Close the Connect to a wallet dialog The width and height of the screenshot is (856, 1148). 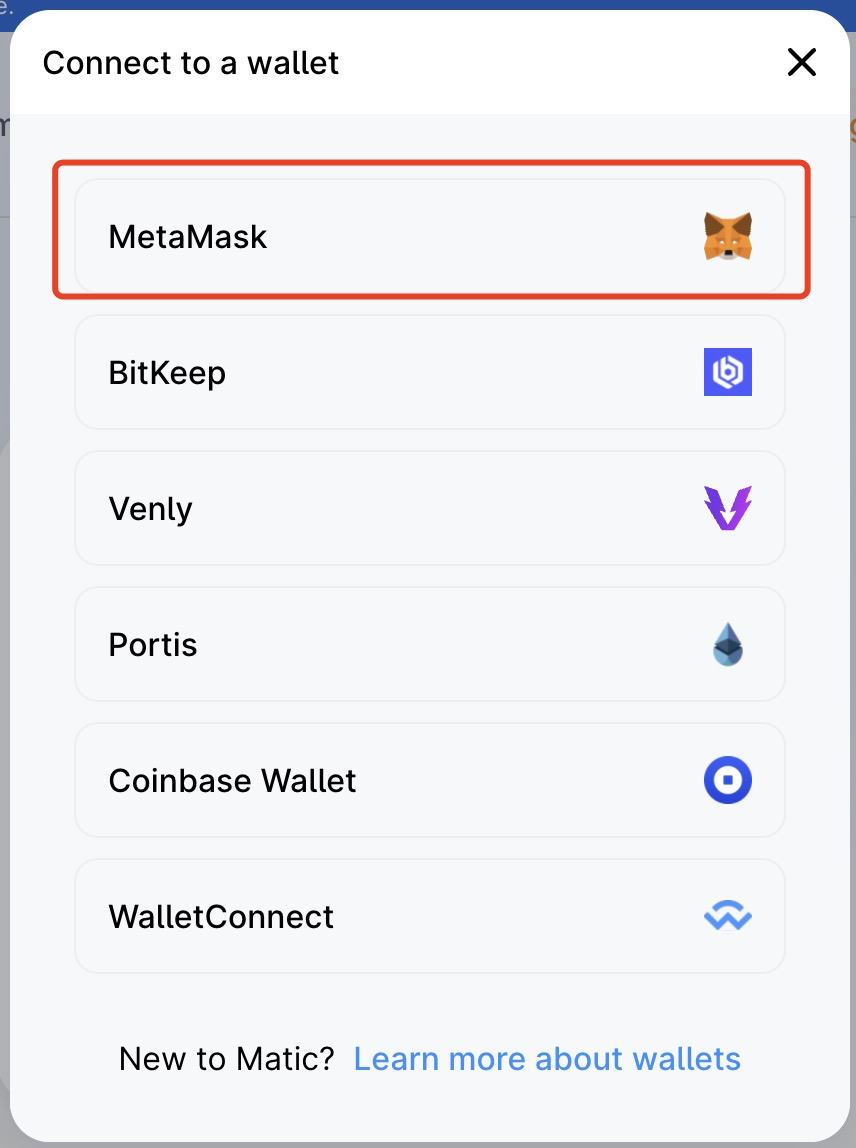pyautogui.click(x=802, y=62)
